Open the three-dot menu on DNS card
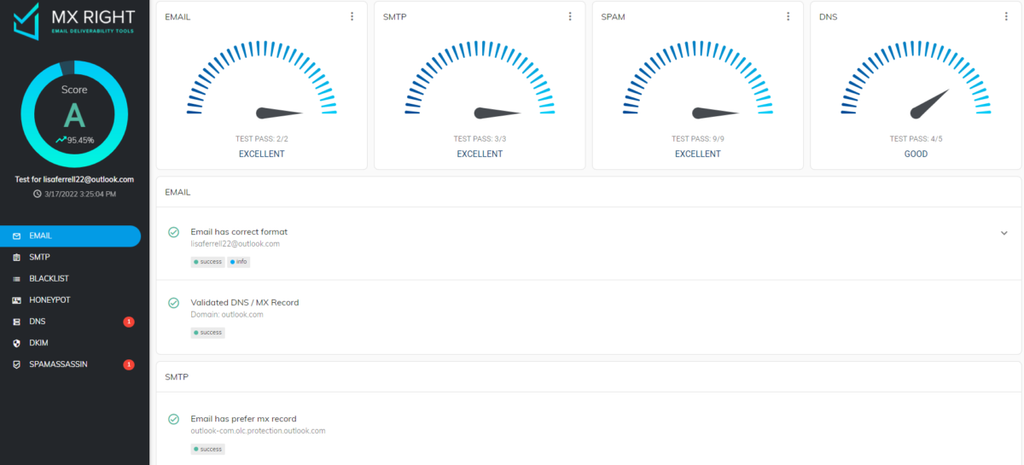 pos(1006,16)
